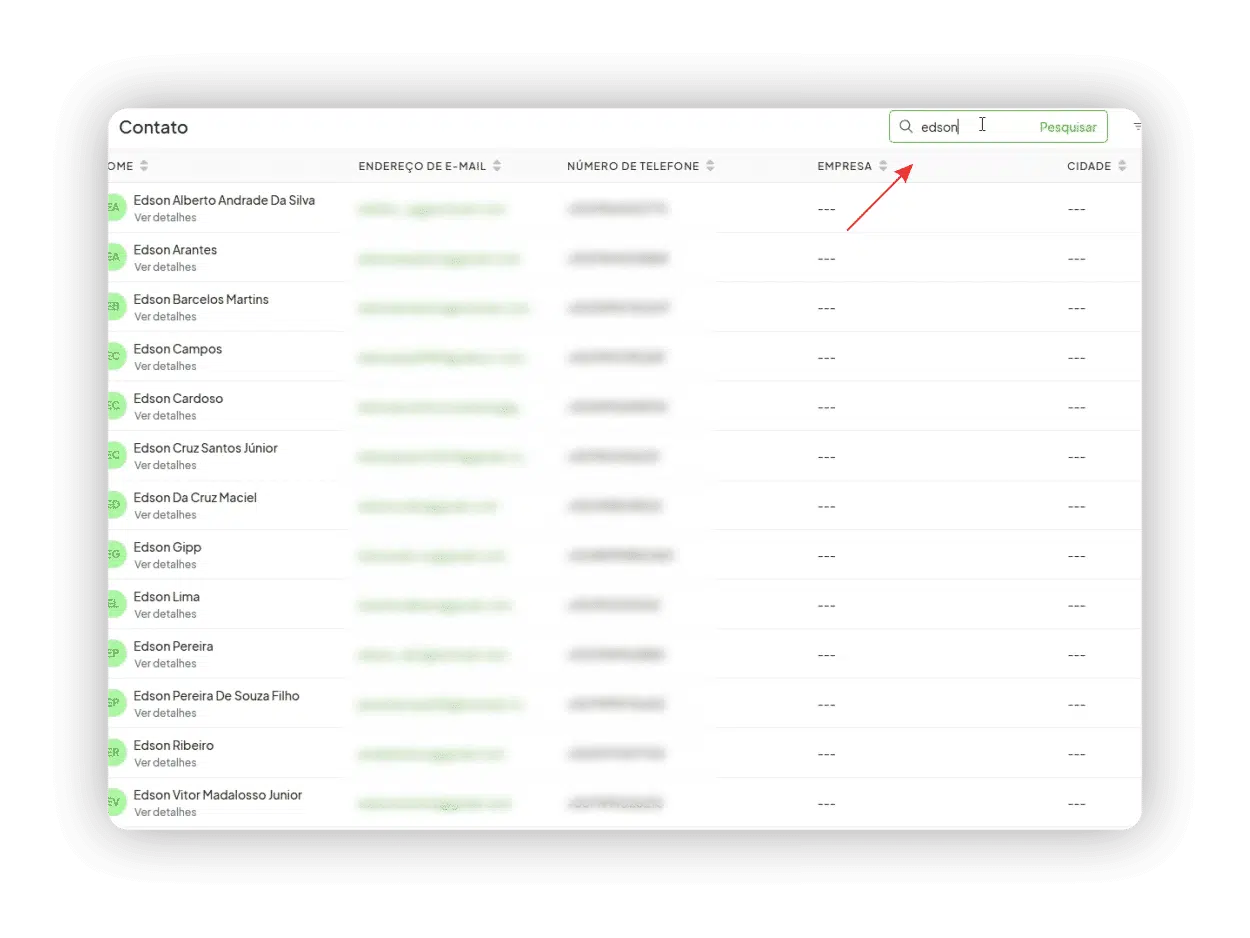1250x938 pixels.
Task: Open Ver detalhes for Edson Gipp
Action: 165,564
